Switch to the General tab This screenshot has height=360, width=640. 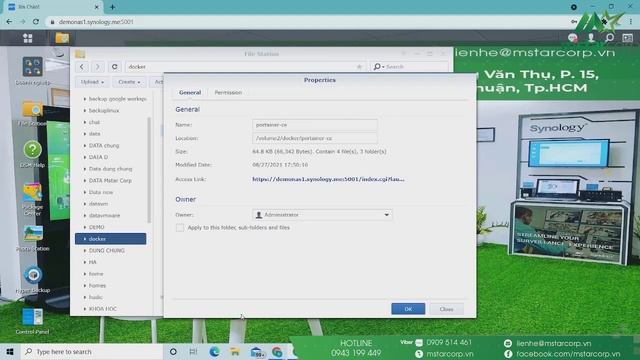(x=190, y=93)
